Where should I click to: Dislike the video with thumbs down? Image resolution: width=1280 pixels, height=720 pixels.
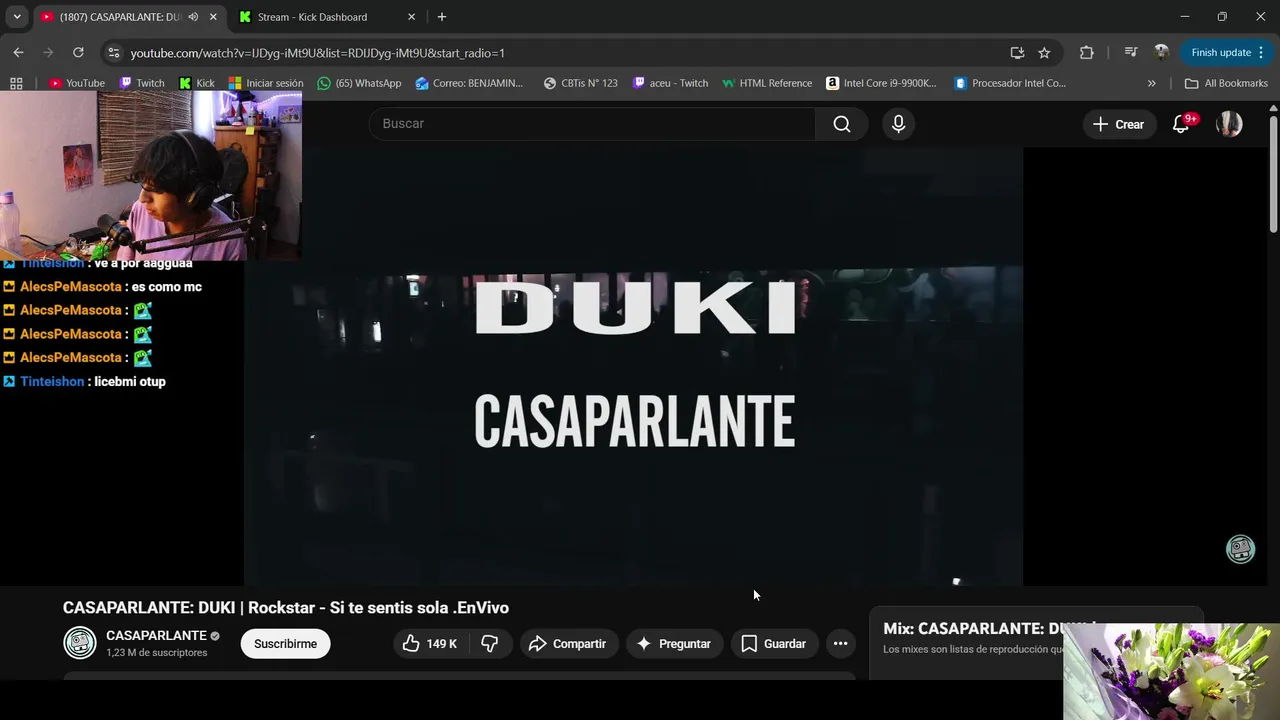click(490, 644)
